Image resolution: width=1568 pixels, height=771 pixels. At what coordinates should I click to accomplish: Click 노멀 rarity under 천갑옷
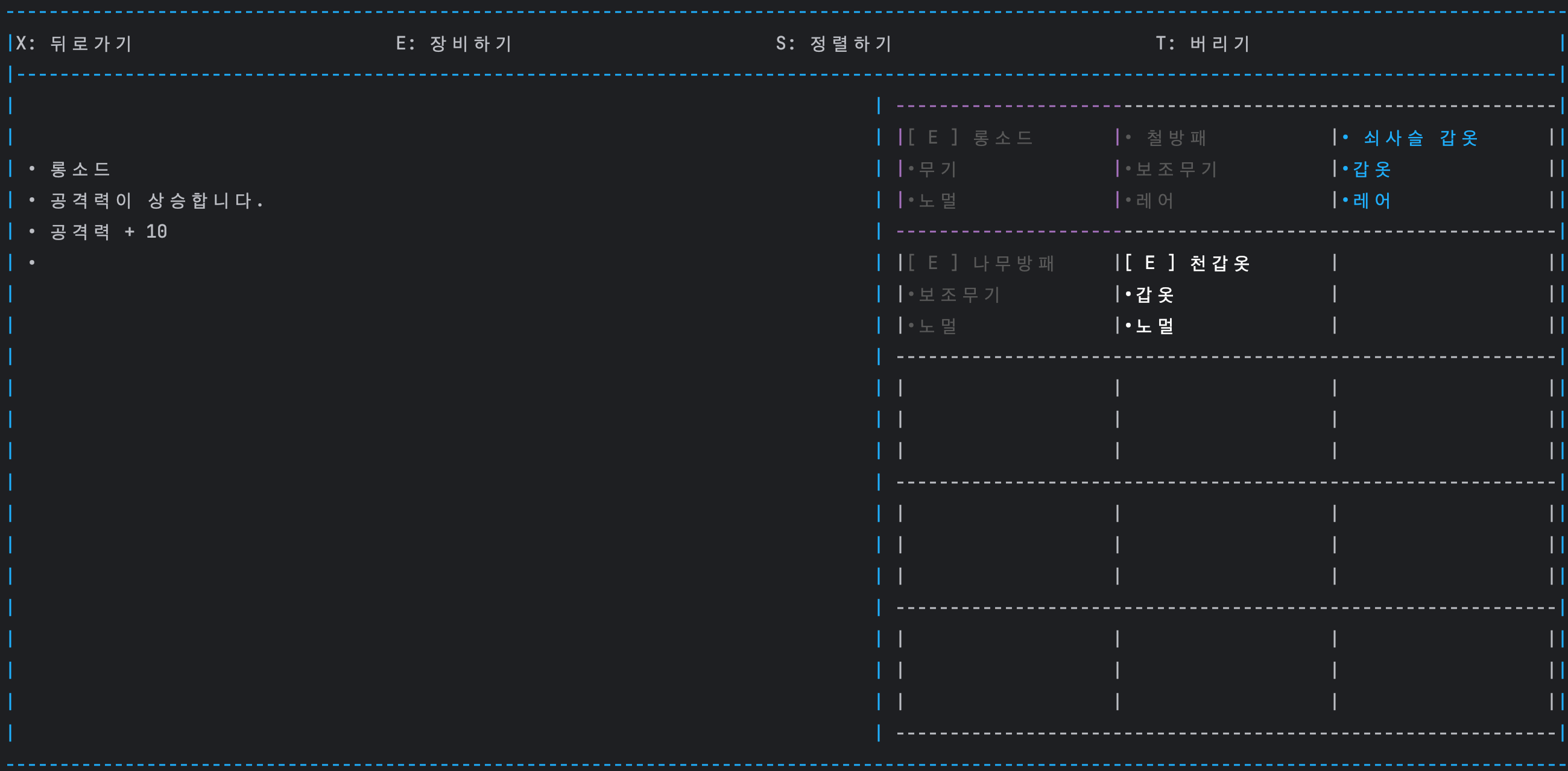[x=1155, y=326]
